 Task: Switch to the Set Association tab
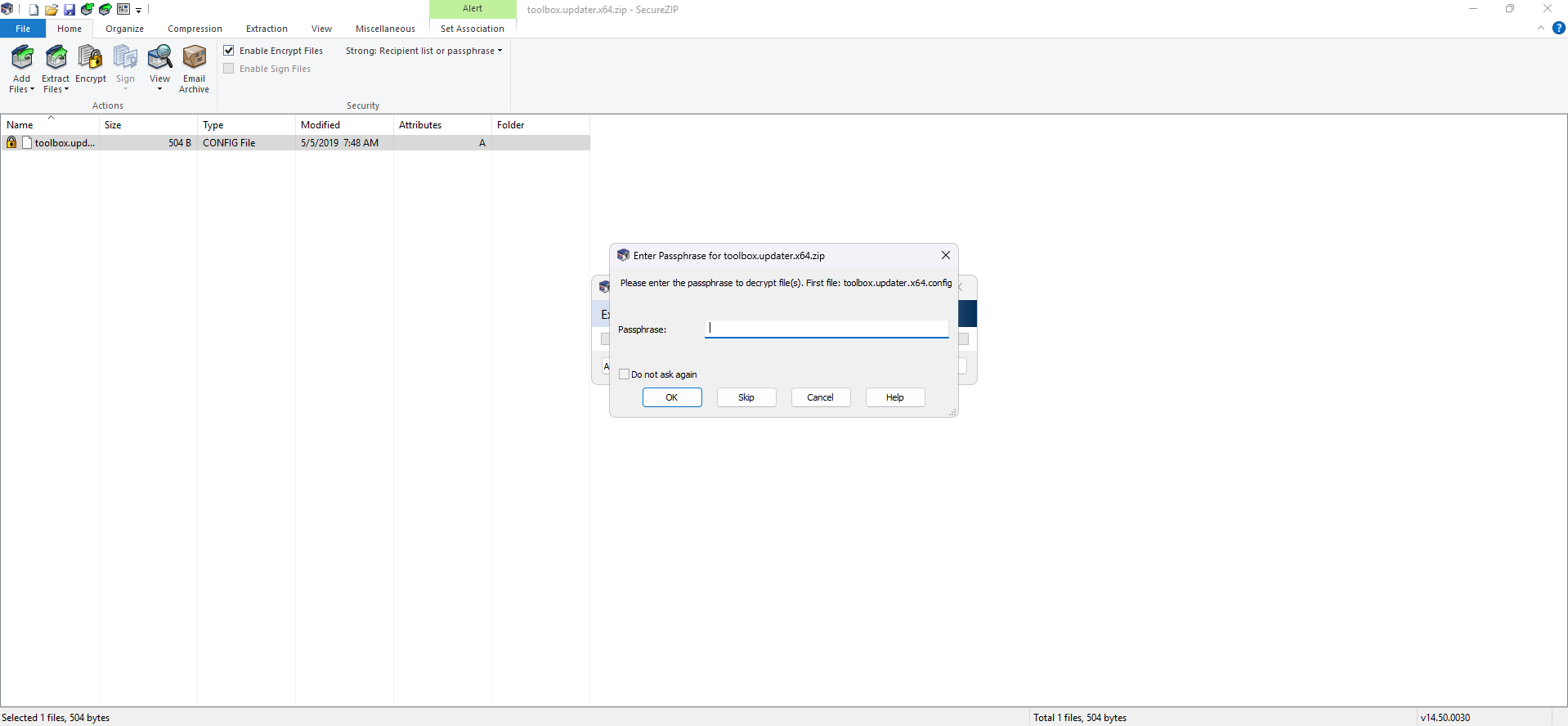pos(473,29)
